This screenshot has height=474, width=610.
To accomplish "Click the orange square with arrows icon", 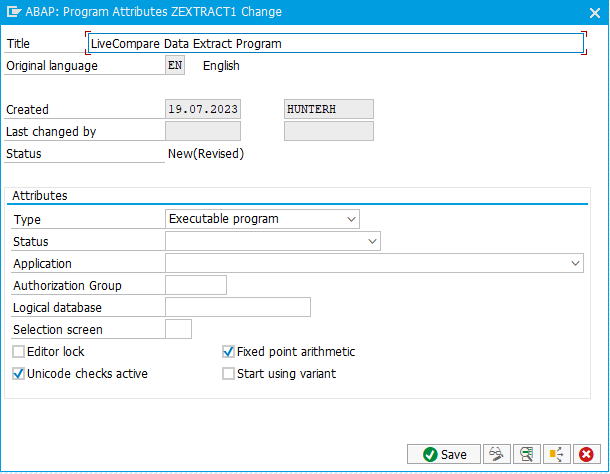I will pyautogui.click(x=557, y=454).
